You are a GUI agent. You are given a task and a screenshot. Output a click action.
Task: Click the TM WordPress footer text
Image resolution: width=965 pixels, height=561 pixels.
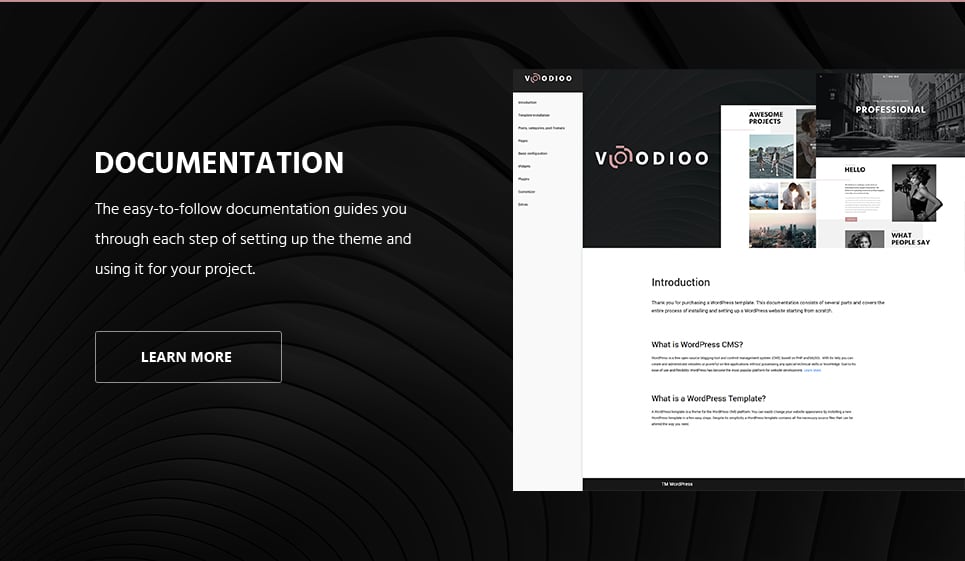point(677,484)
